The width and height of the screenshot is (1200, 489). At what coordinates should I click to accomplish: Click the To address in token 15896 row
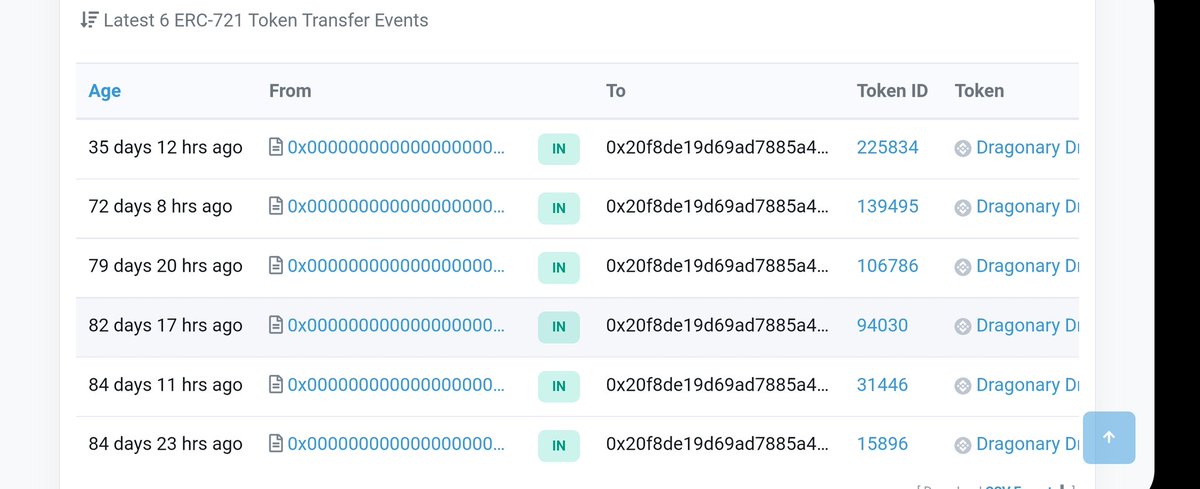717,444
